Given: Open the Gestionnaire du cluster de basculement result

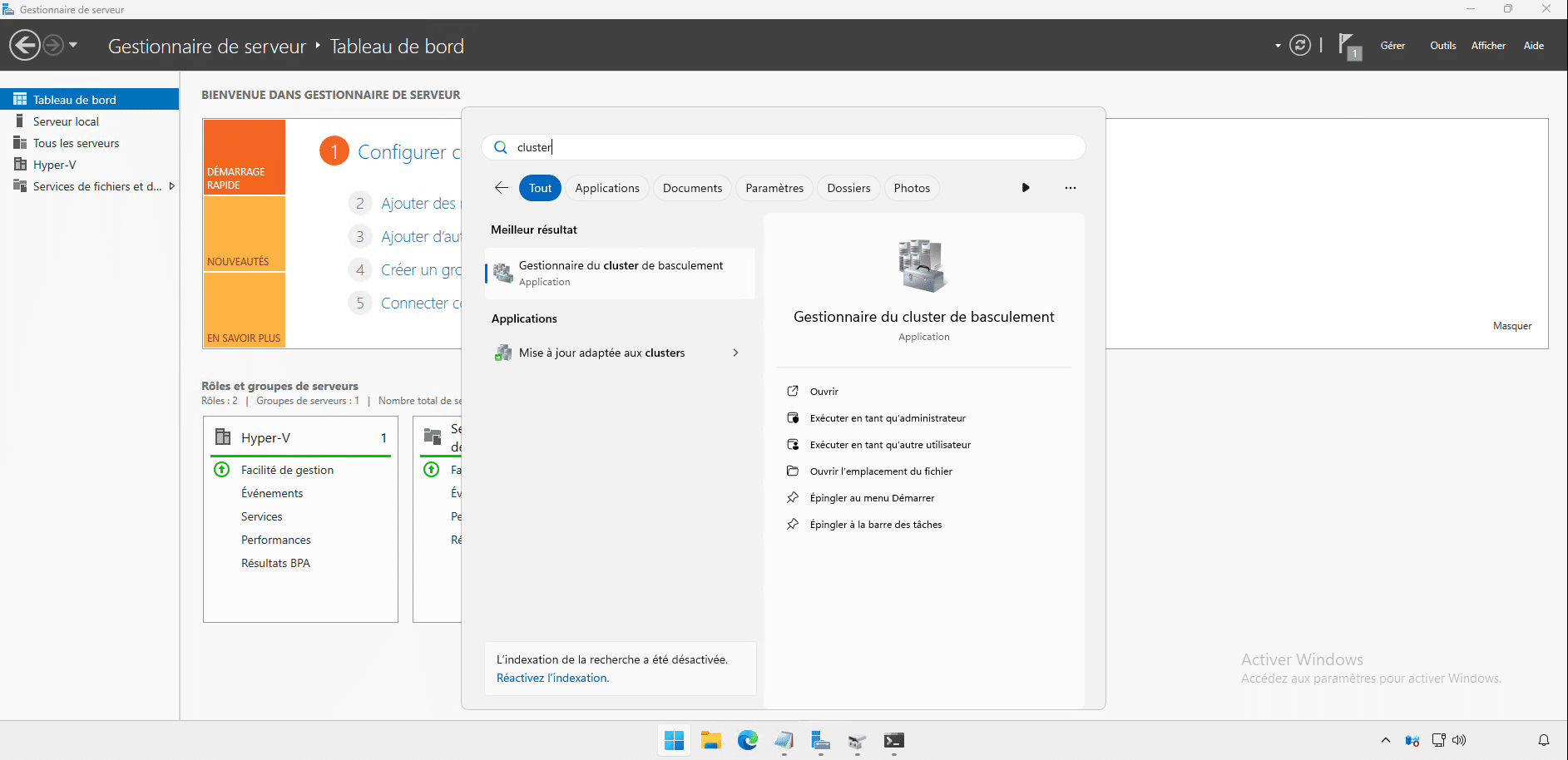Looking at the screenshot, I should coord(620,274).
